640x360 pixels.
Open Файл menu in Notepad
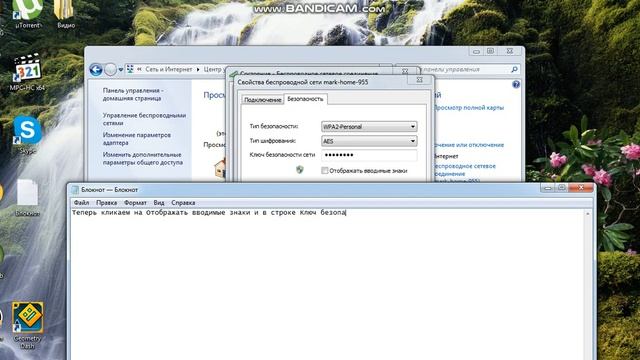(81, 203)
